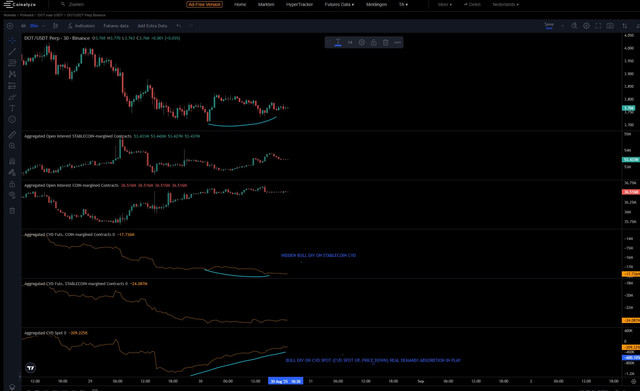
Task: Select the 30m timeframe
Action: click(34, 26)
